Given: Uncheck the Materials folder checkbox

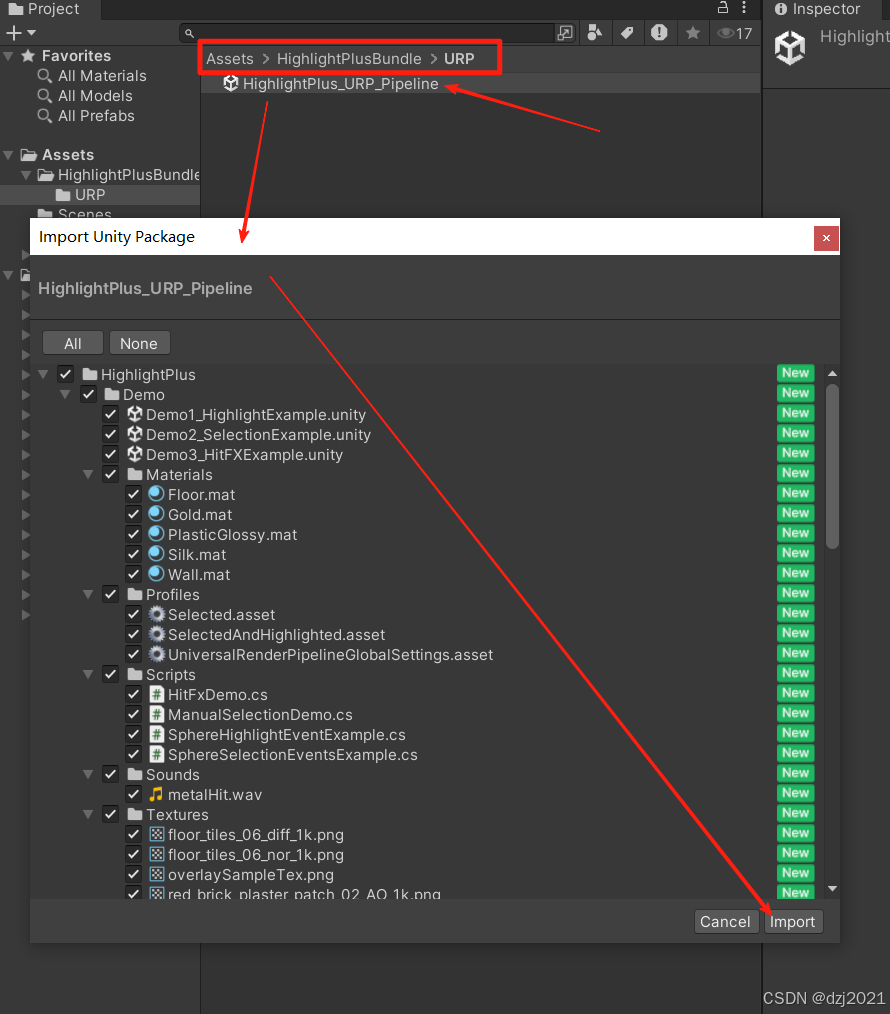Looking at the screenshot, I should pos(111,474).
